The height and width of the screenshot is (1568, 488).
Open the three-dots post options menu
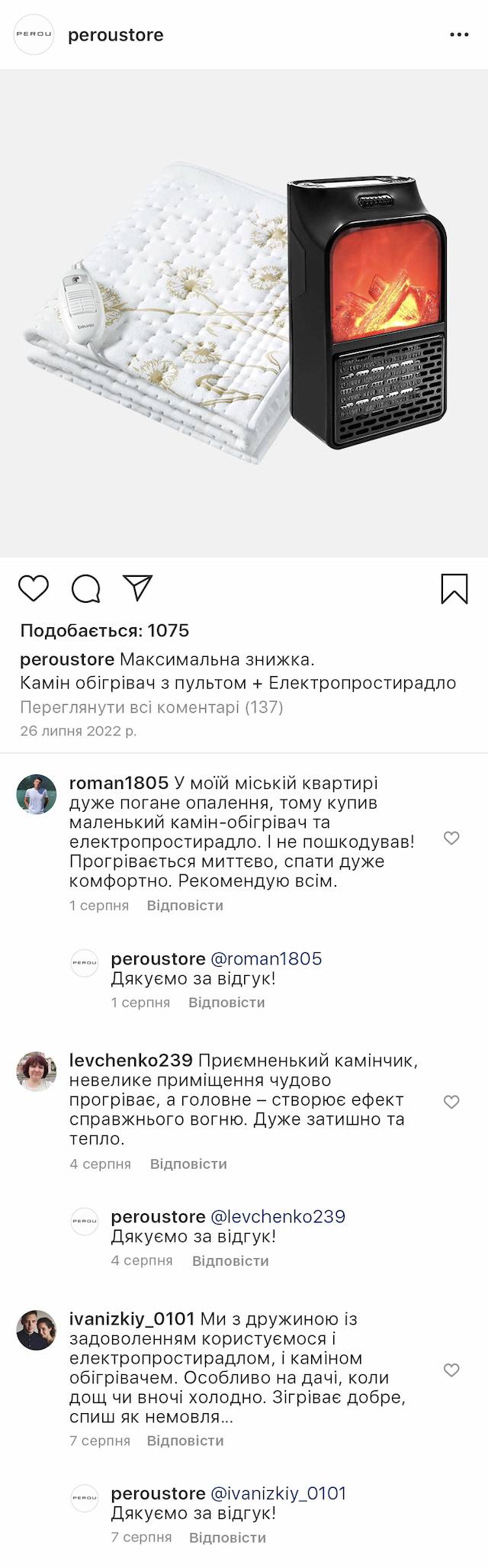459,35
